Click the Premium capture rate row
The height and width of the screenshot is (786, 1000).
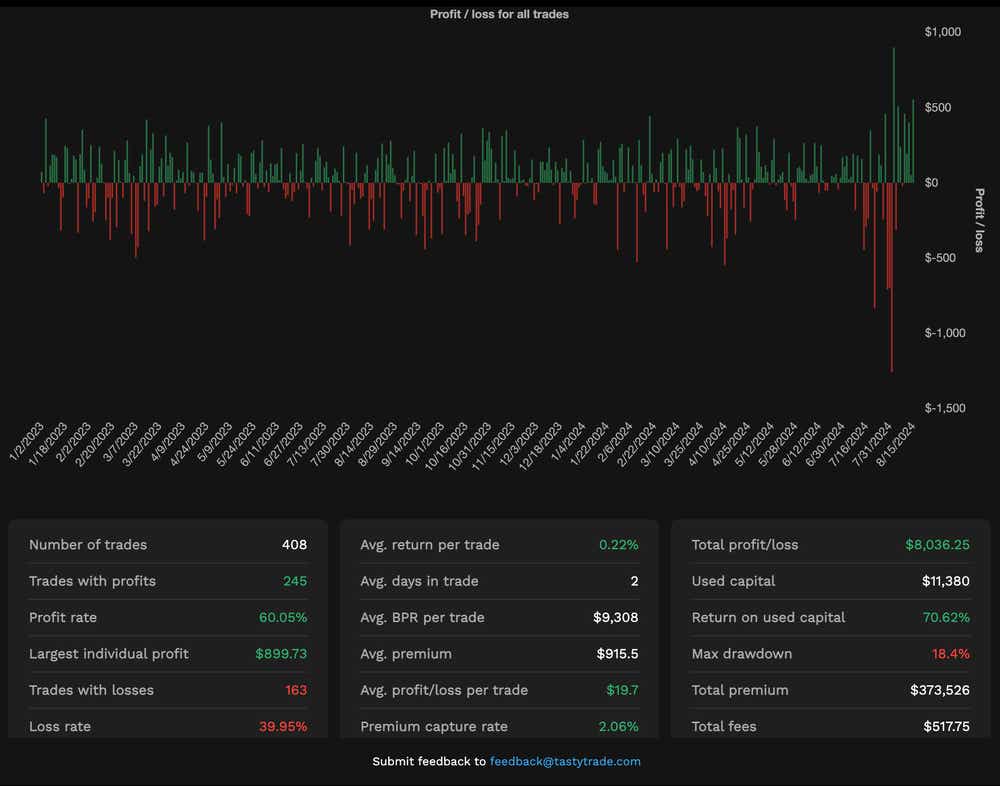(x=499, y=726)
